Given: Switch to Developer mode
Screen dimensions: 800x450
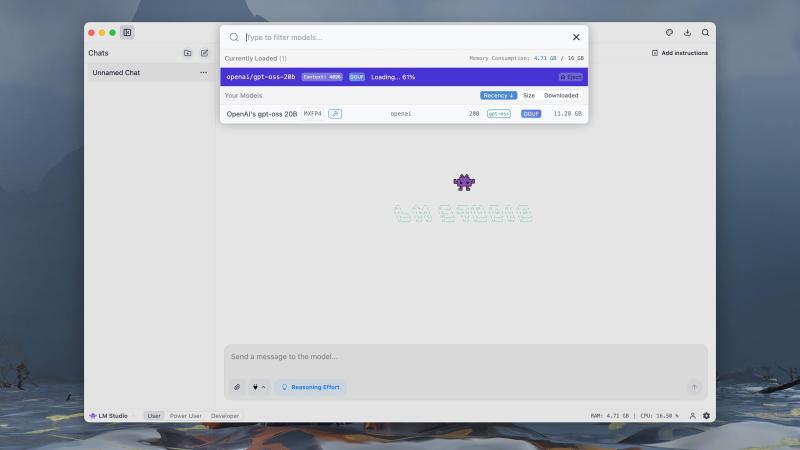Looking at the screenshot, I should pyautogui.click(x=225, y=416).
